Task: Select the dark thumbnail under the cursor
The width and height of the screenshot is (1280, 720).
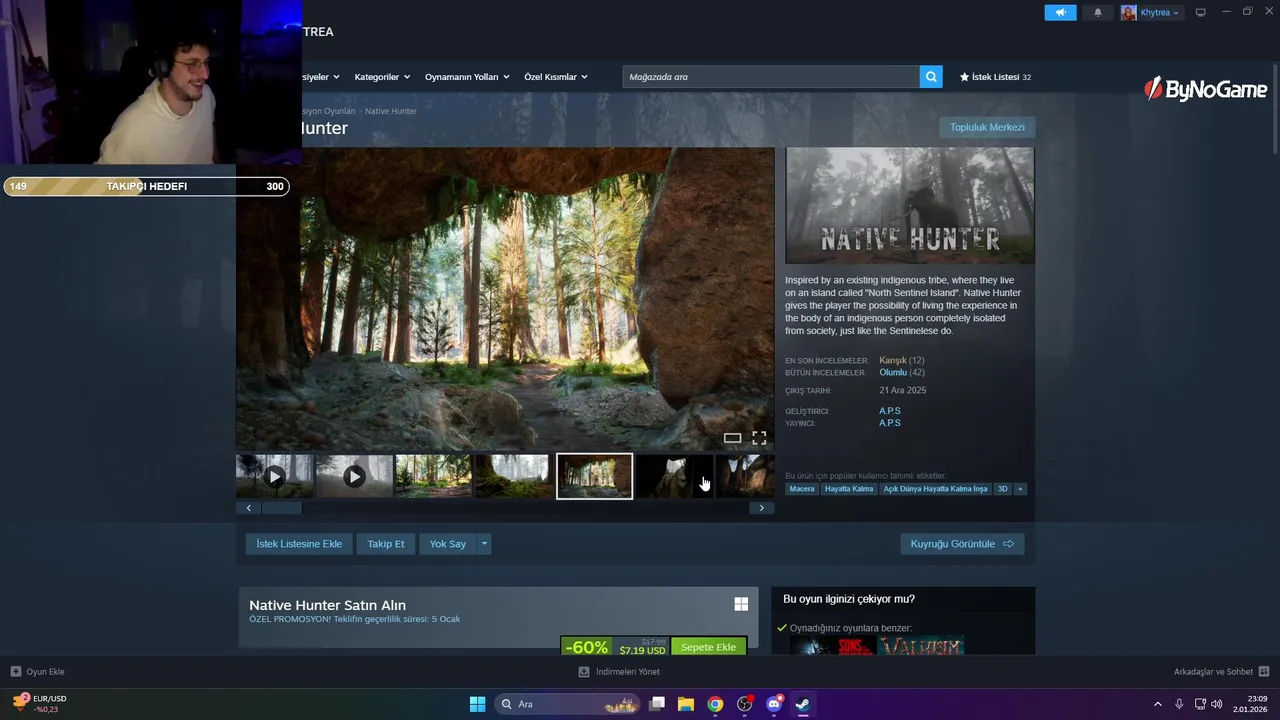Action: click(x=675, y=477)
